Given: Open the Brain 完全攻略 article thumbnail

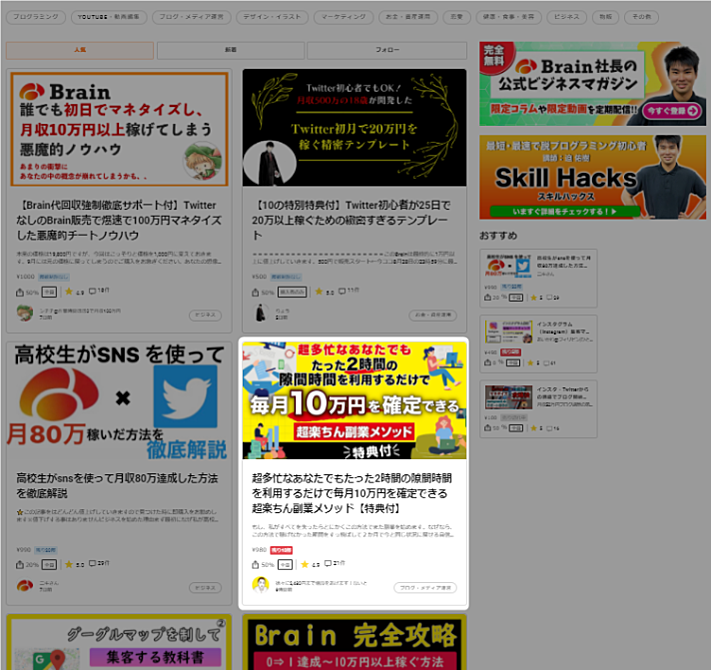Looking at the screenshot, I should click(x=354, y=643).
